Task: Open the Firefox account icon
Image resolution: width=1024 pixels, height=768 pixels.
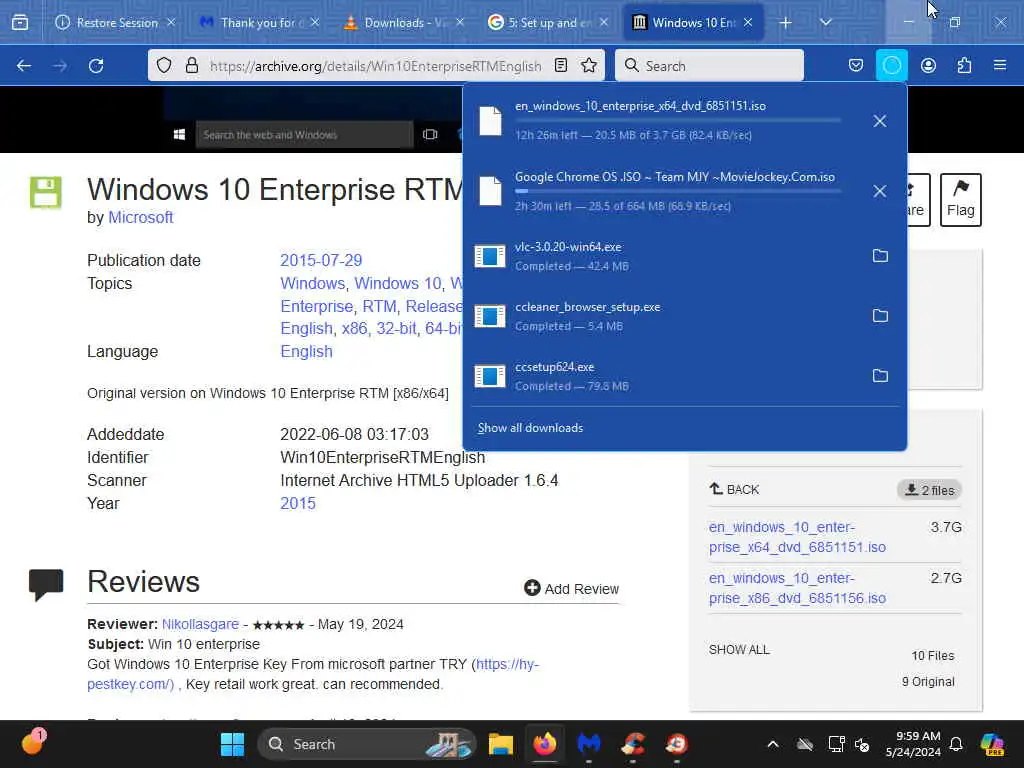Action: 928,66
